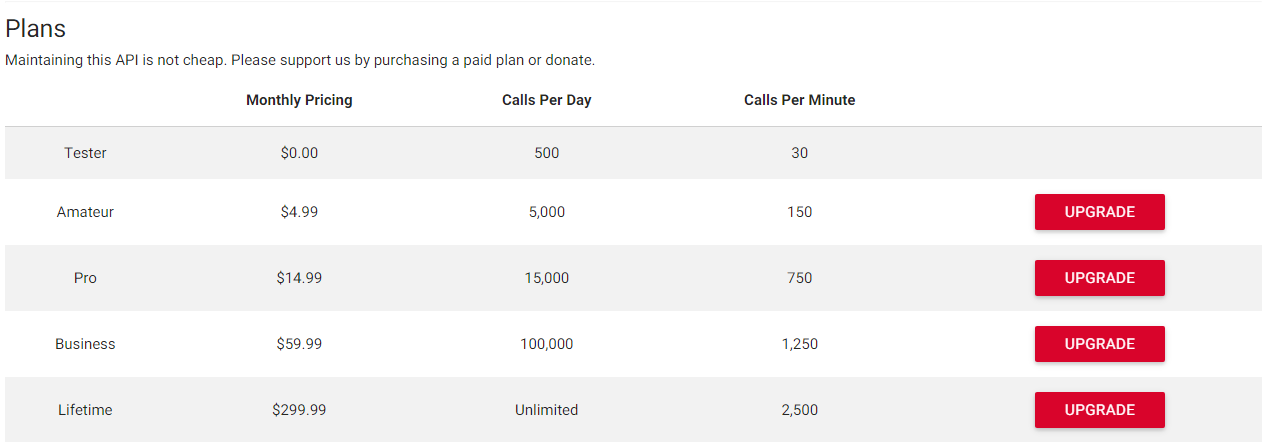Select the Lifetime plan label
Image resolution: width=1268 pixels, height=442 pixels.
click(x=85, y=410)
